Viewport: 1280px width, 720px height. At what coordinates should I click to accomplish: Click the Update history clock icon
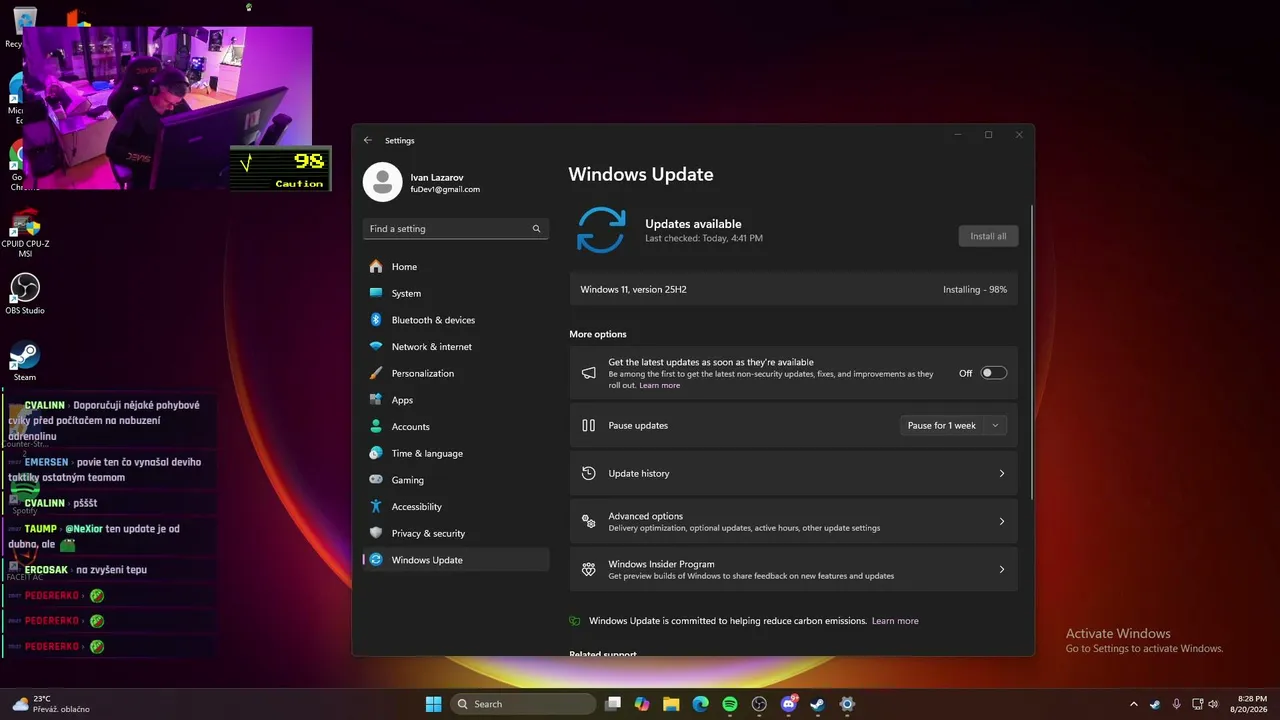coord(589,474)
